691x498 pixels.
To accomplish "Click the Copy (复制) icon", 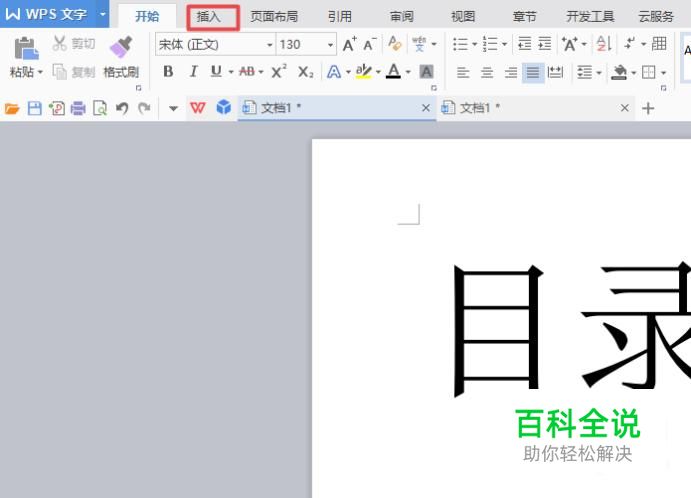I will [59, 71].
